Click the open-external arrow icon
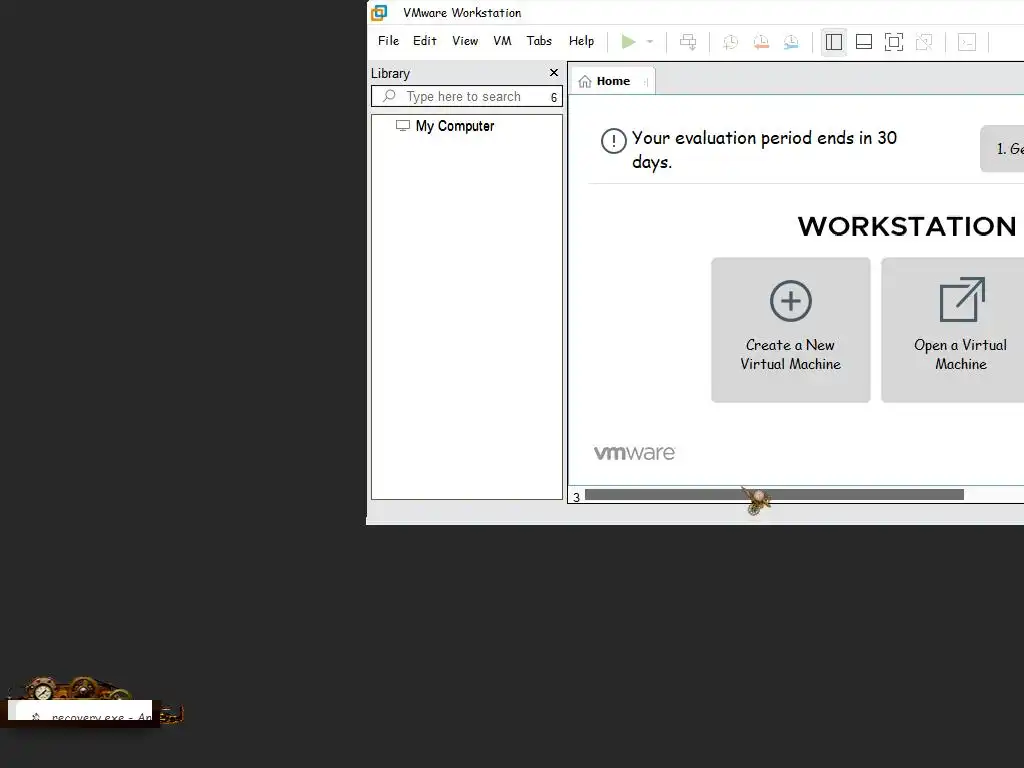 (962, 300)
